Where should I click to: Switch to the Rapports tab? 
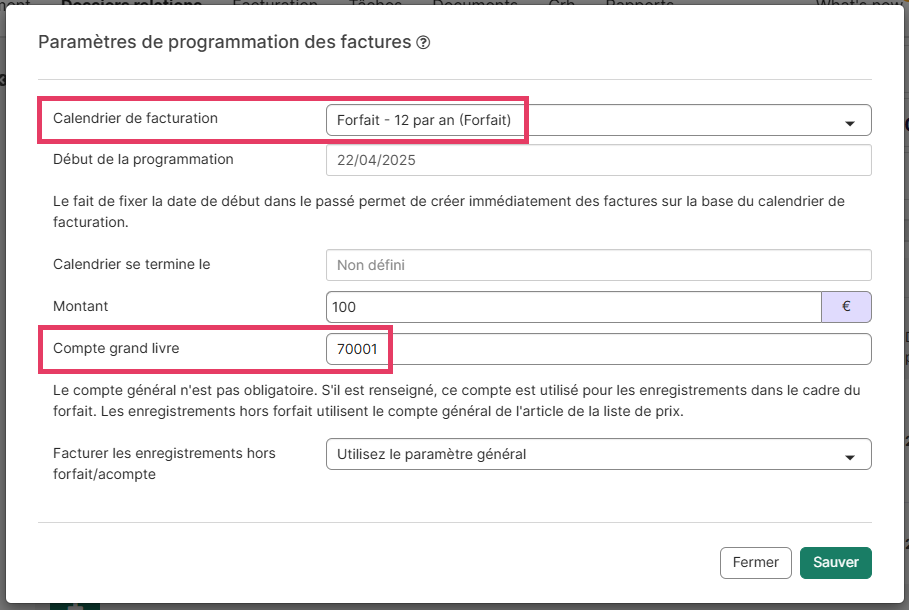(x=639, y=3)
